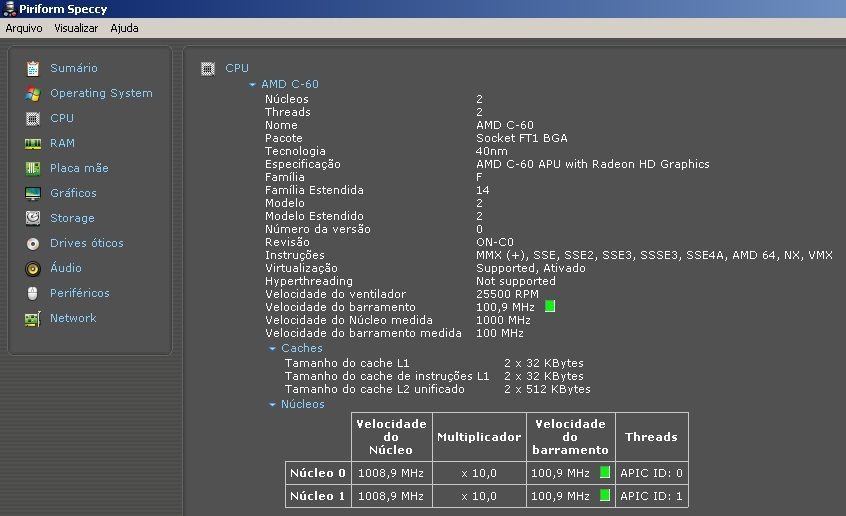
Task: Select the '2 x 512 KBytes' L2 cache value
Action: [x=547, y=389]
